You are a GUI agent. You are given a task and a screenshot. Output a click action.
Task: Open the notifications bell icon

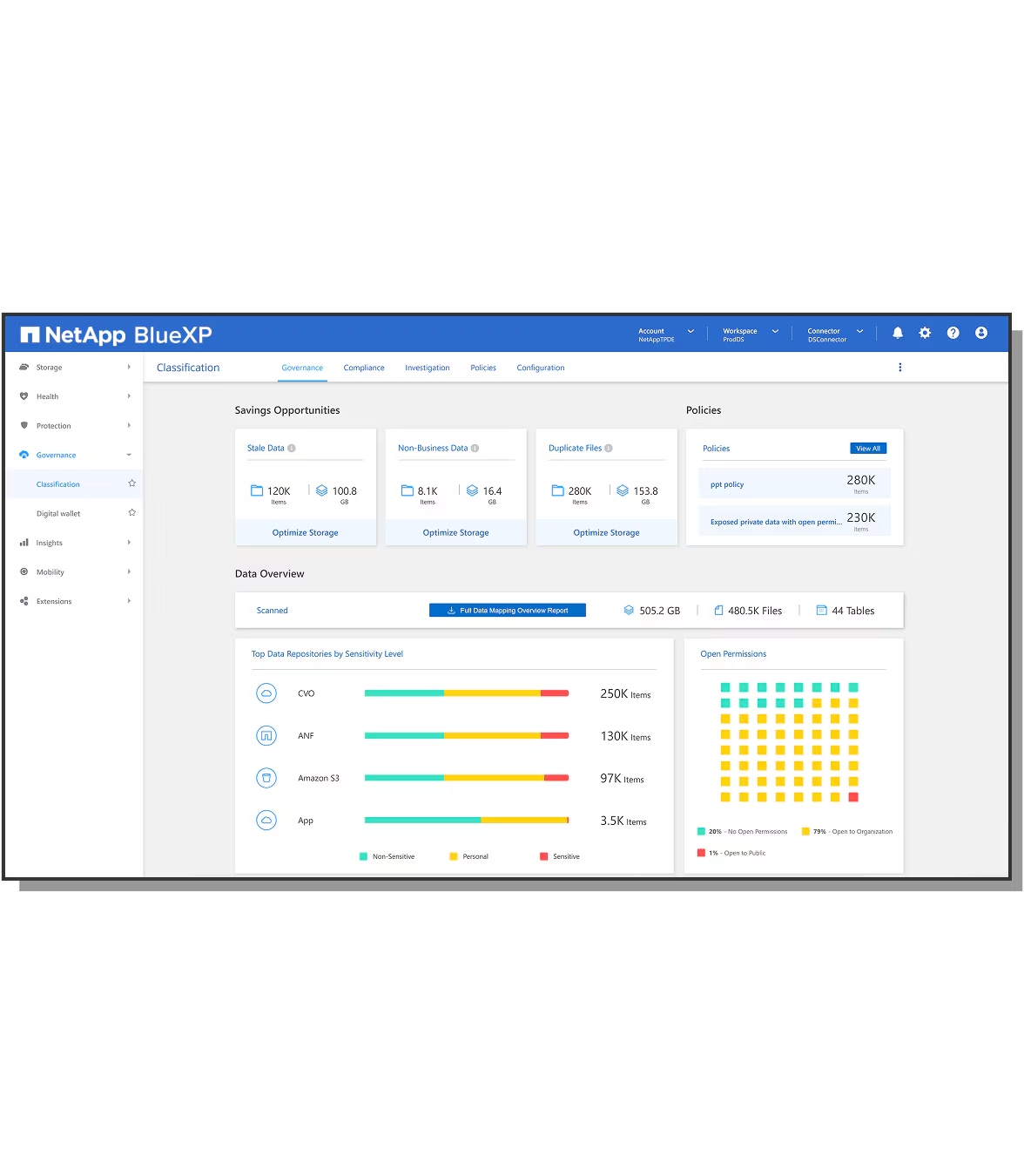point(898,333)
